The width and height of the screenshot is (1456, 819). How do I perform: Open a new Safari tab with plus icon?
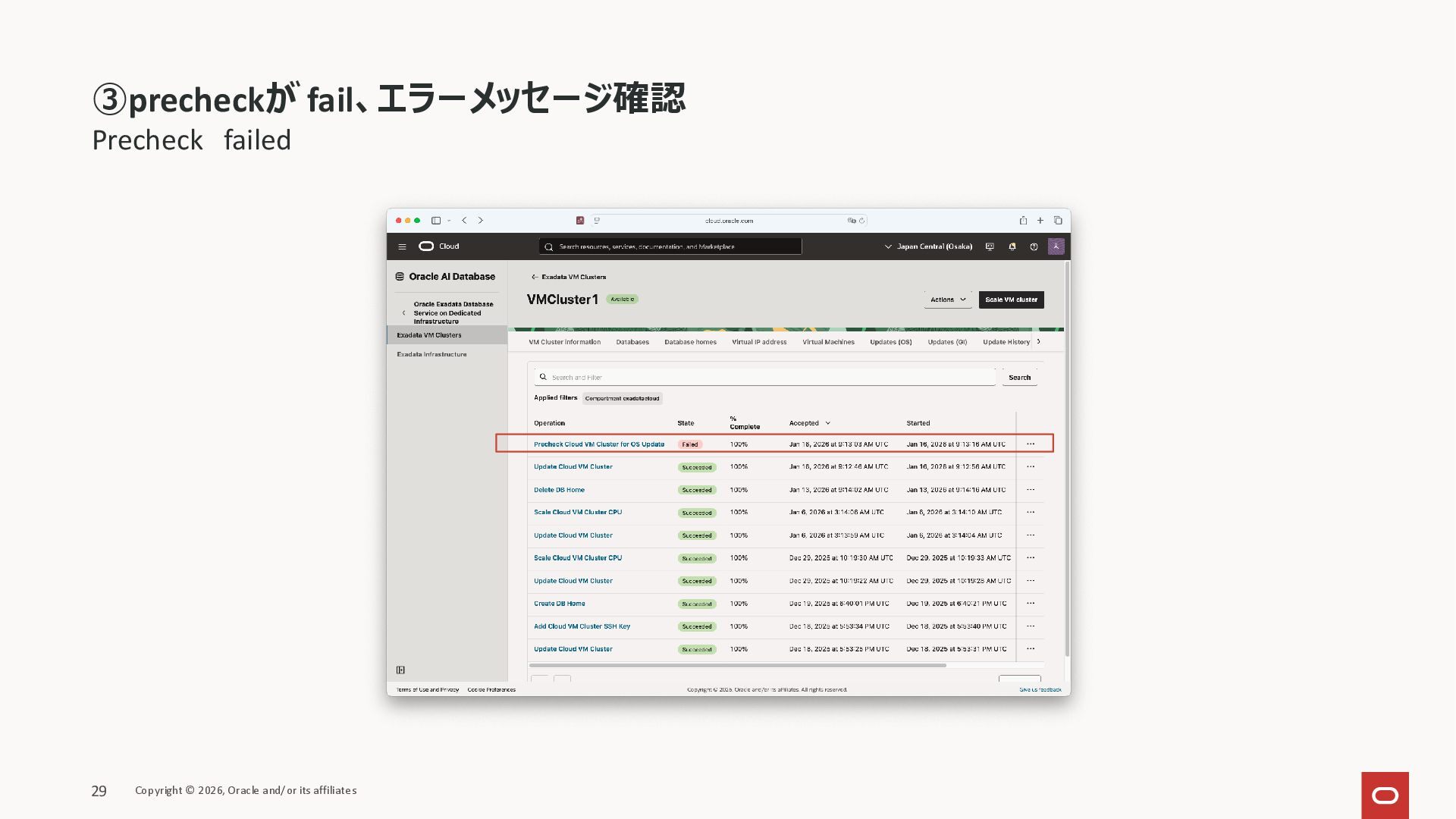click(1040, 221)
